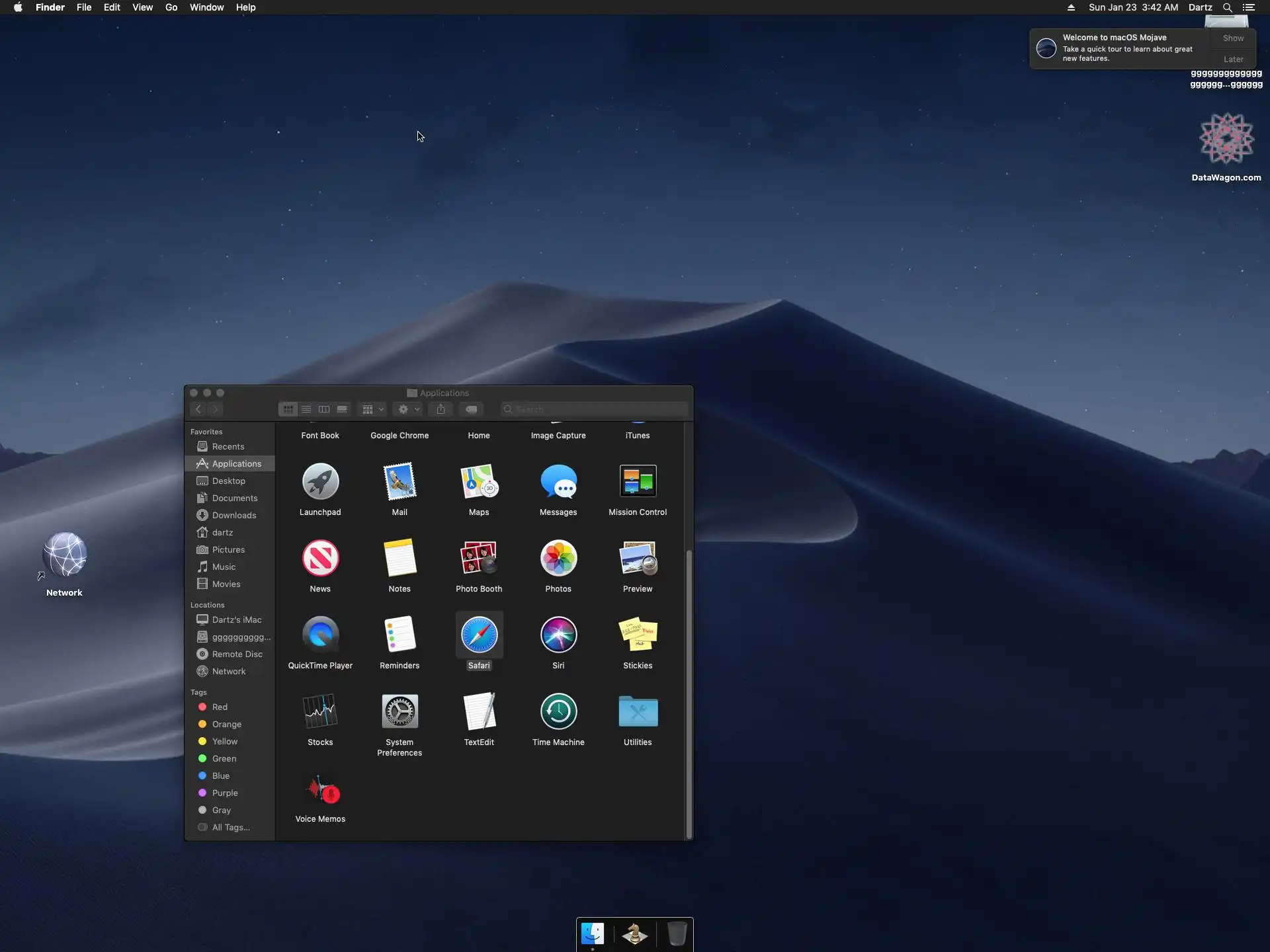Open the Safari app icon
This screenshot has height=952, width=1270.
point(479,635)
